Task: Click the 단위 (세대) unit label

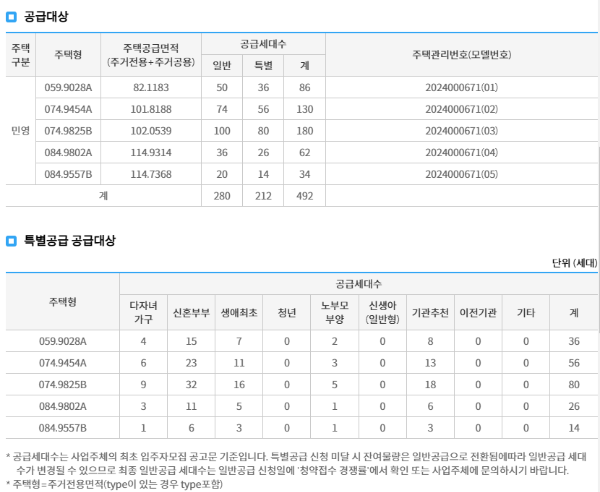Action: [x=574, y=263]
